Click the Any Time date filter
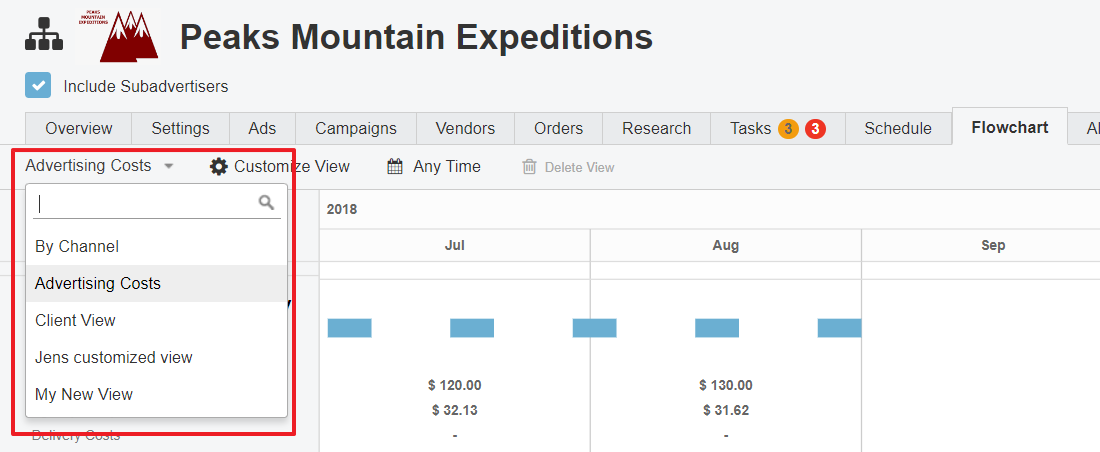 [446, 167]
